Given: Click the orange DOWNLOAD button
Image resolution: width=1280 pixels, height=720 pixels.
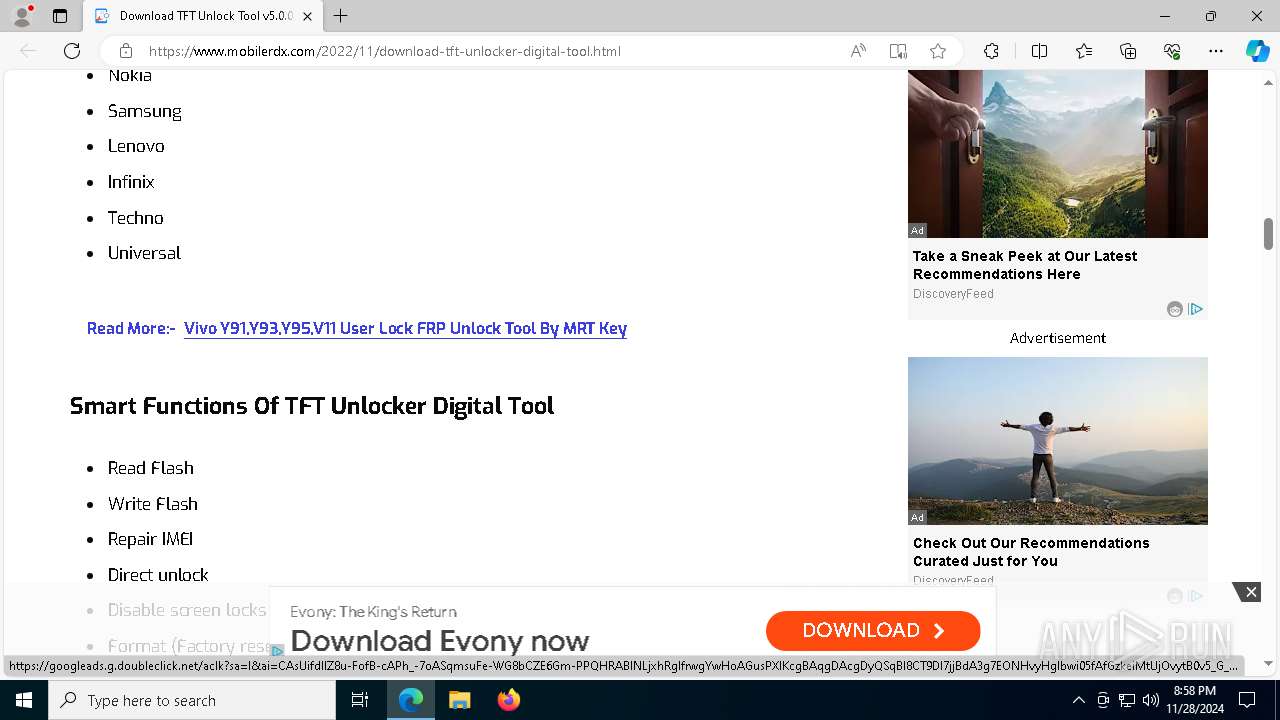Looking at the screenshot, I should (873, 630).
